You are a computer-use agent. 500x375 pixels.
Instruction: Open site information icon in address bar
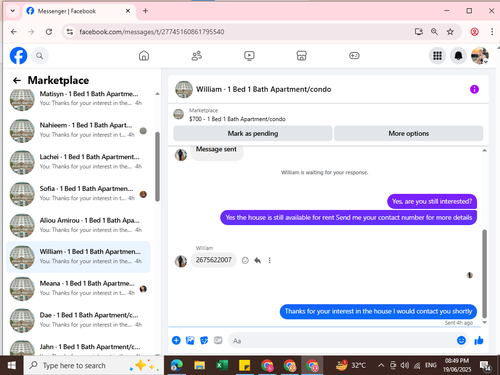[70, 32]
